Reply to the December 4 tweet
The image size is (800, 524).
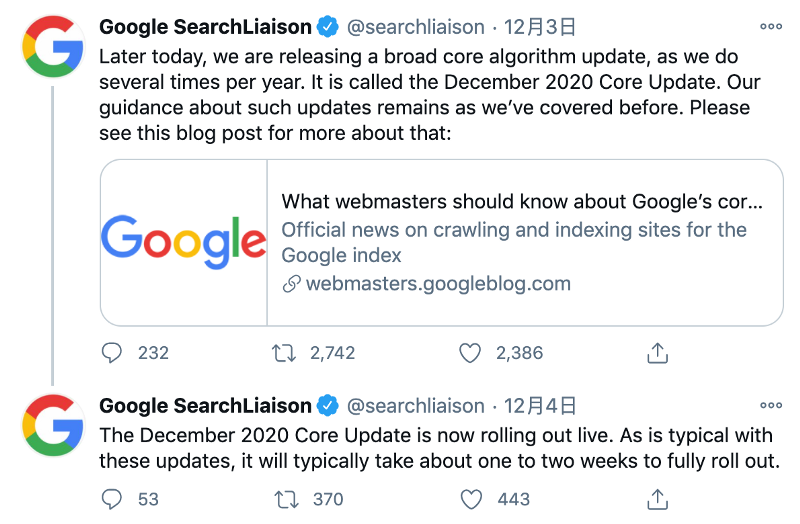(112, 499)
